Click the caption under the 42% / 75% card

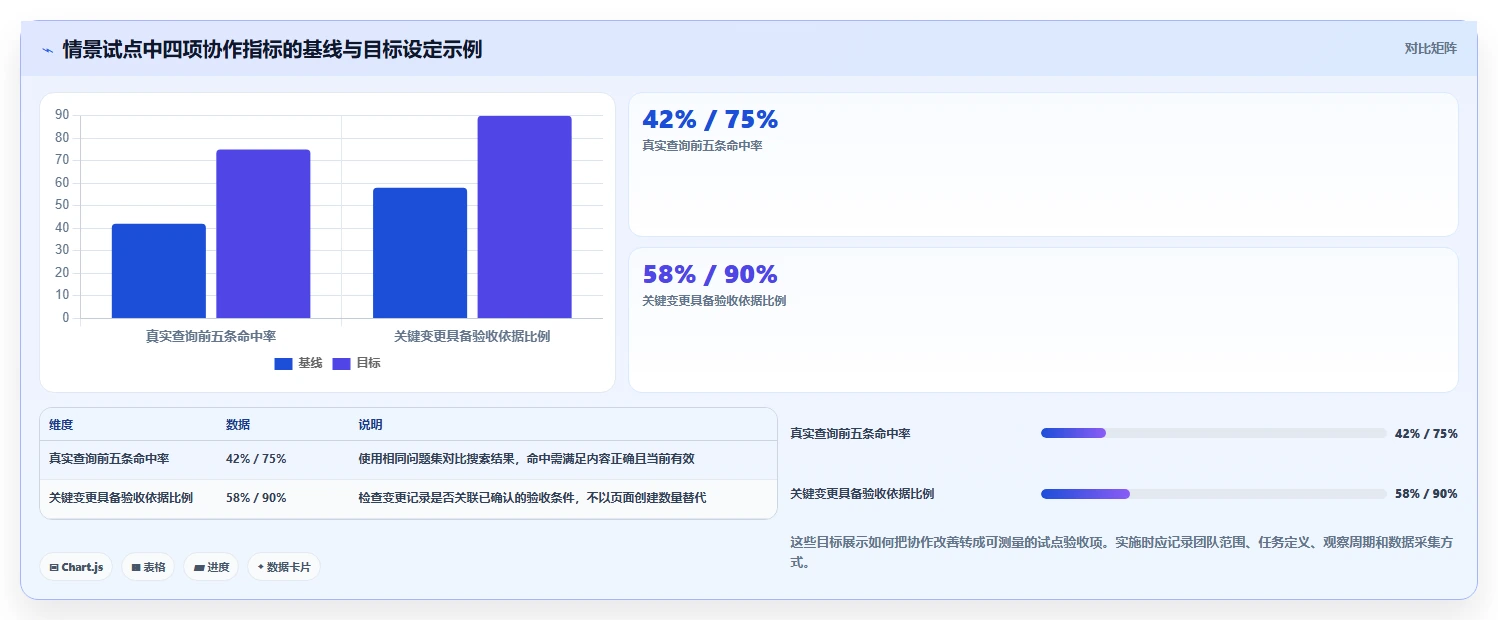pyautogui.click(x=702, y=146)
